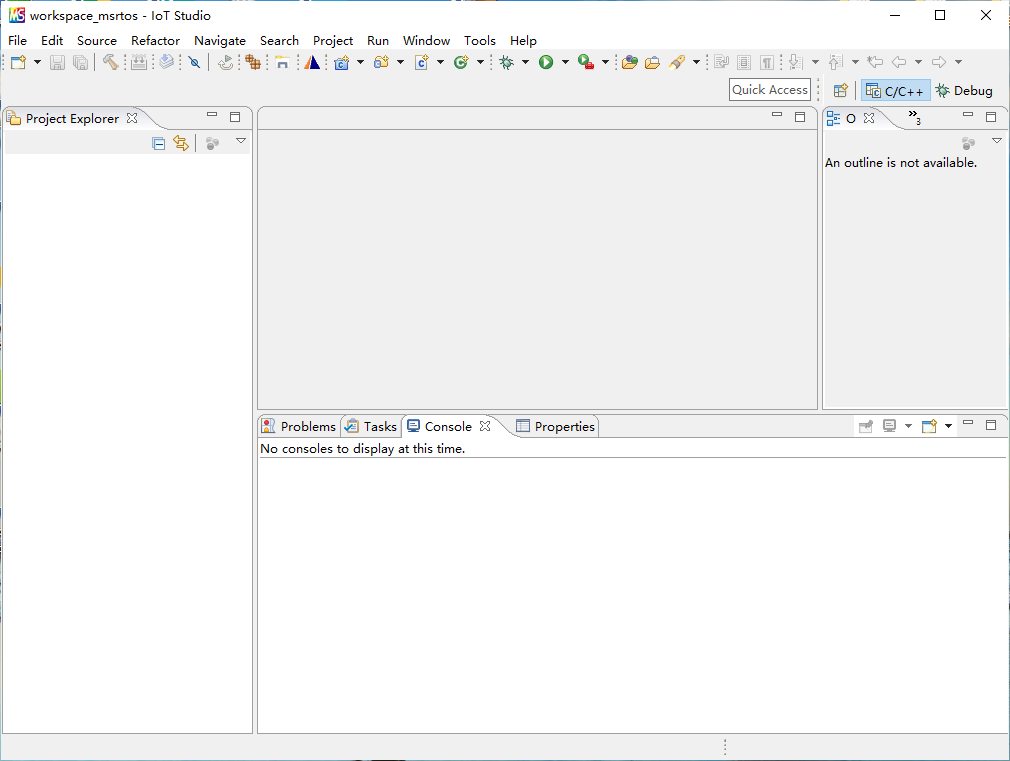Click the Search flashlight icon

pyautogui.click(x=677, y=62)
